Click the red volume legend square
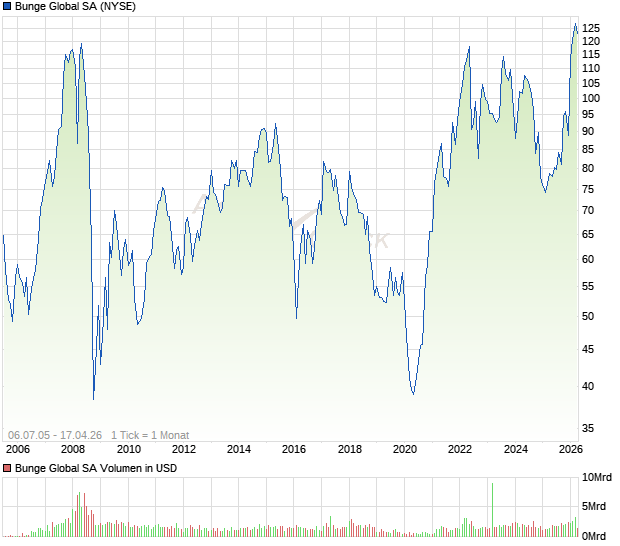The image size is (620, 546). [x=7, y=469]
